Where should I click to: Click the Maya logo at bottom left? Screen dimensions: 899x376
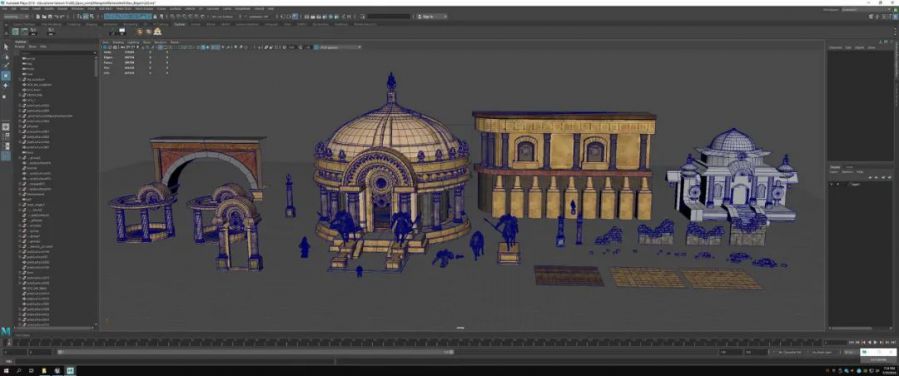point(6,331)
